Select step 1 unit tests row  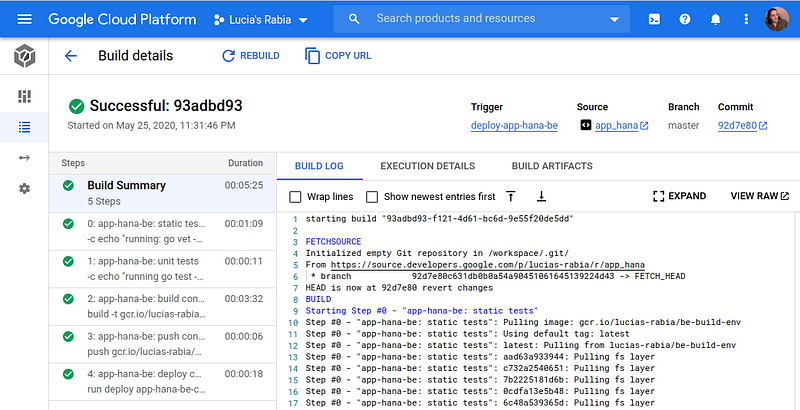point(162,269)
